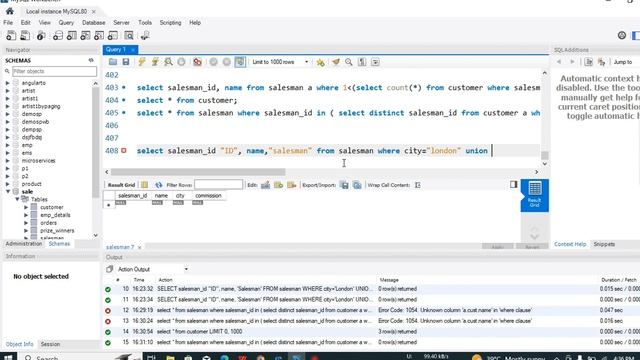Create a new SQL tab icon

point(11,36)
